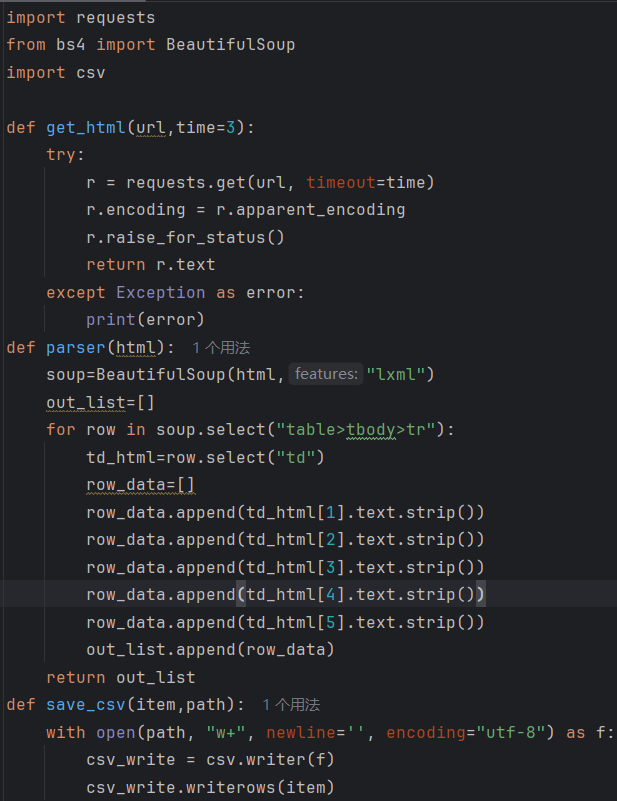Screen dimensions: 617x801
Task: Click the r.raise_for_status() call
Action: pos(185,238)
